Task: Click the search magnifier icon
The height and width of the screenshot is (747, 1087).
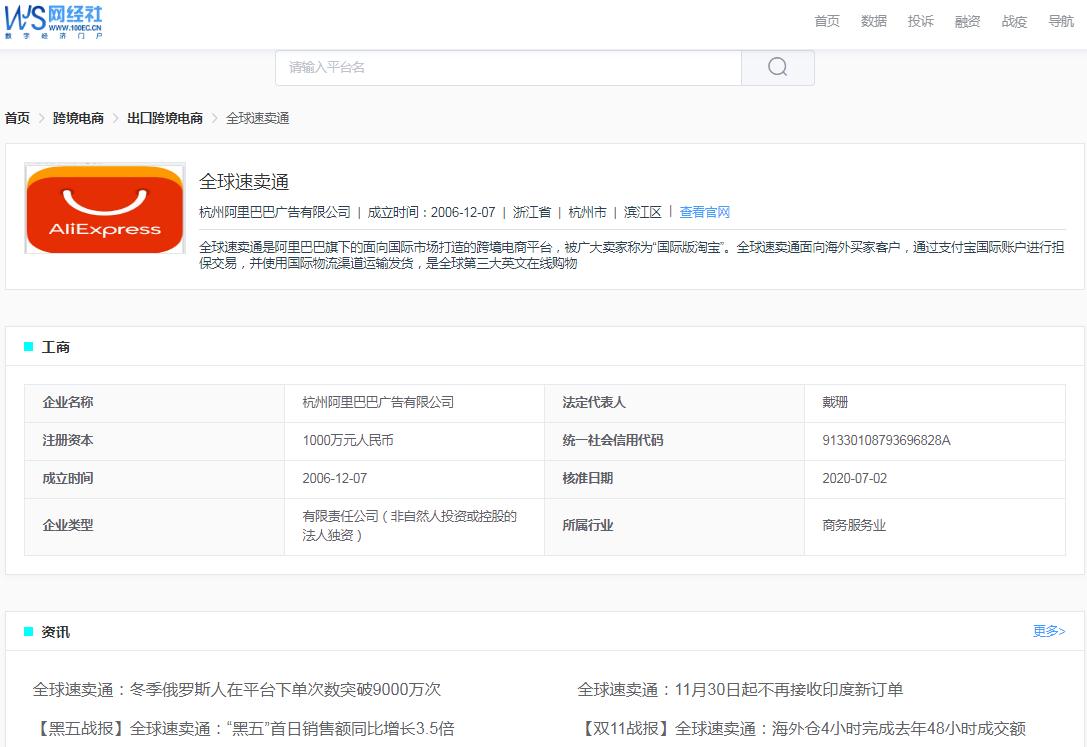Action: (777, 67)
